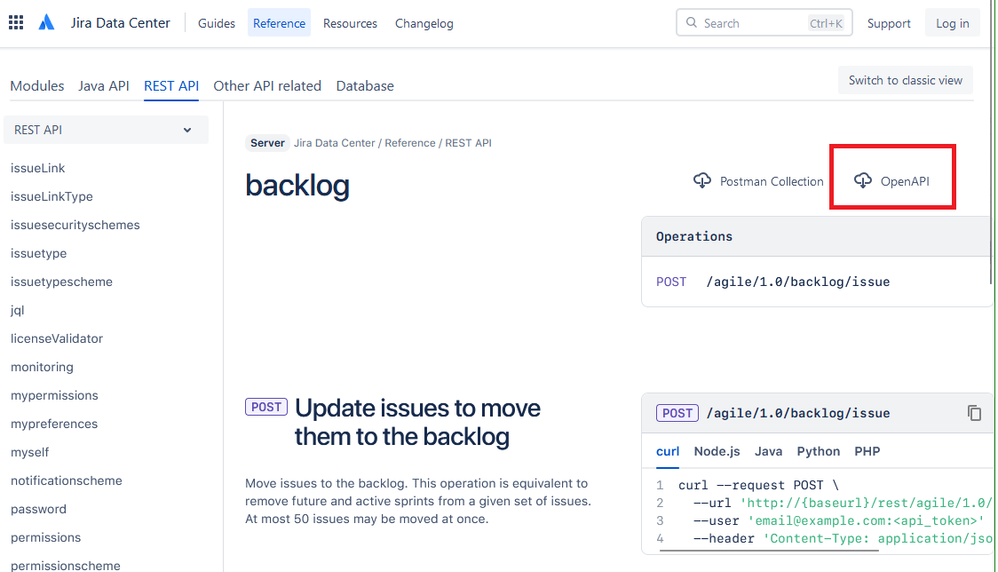Viewport: 998px width, 572px height.
Task: Open the Support link
Action: pyautogui.click(x=889, y=24)
